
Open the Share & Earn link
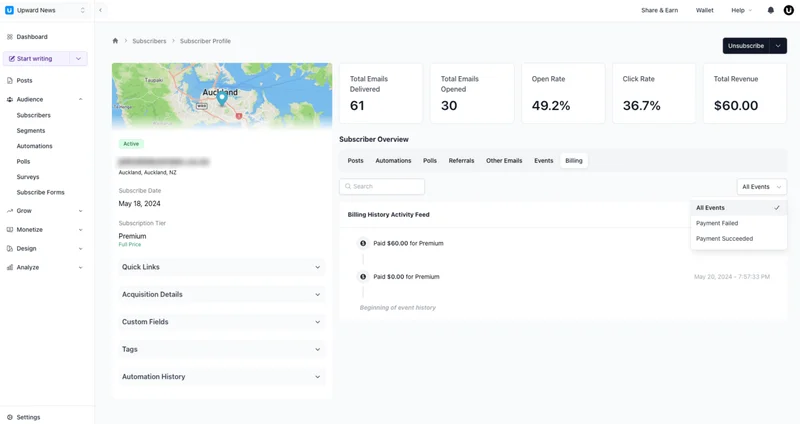click(659, 10)
